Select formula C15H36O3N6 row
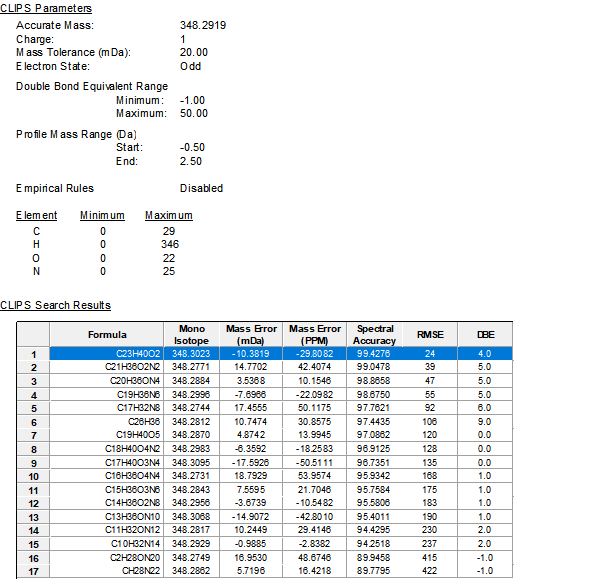This screenshot has height=580, width=600. (281, 490)
